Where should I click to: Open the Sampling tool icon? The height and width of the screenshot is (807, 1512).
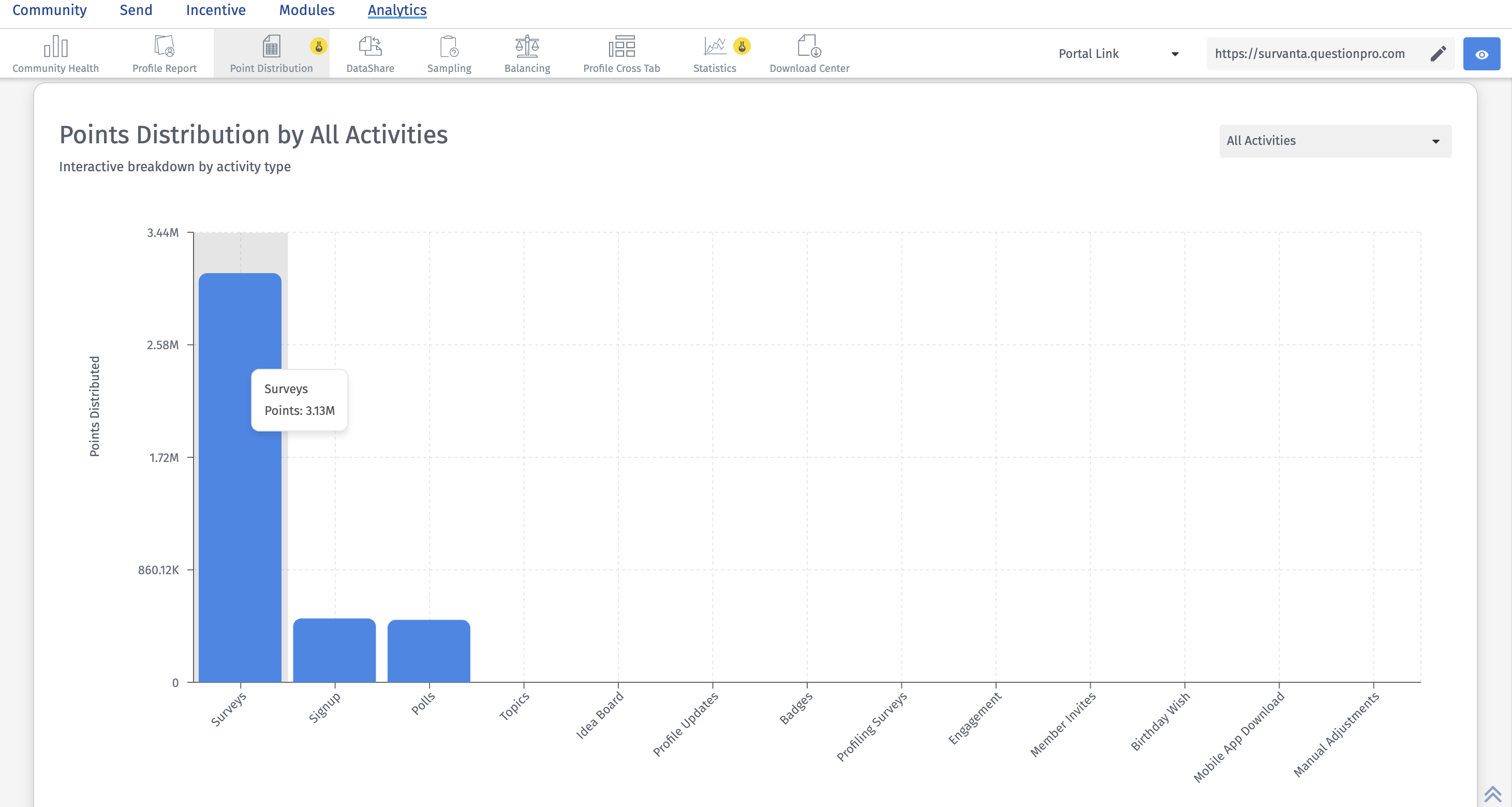(x=449, y=46)
